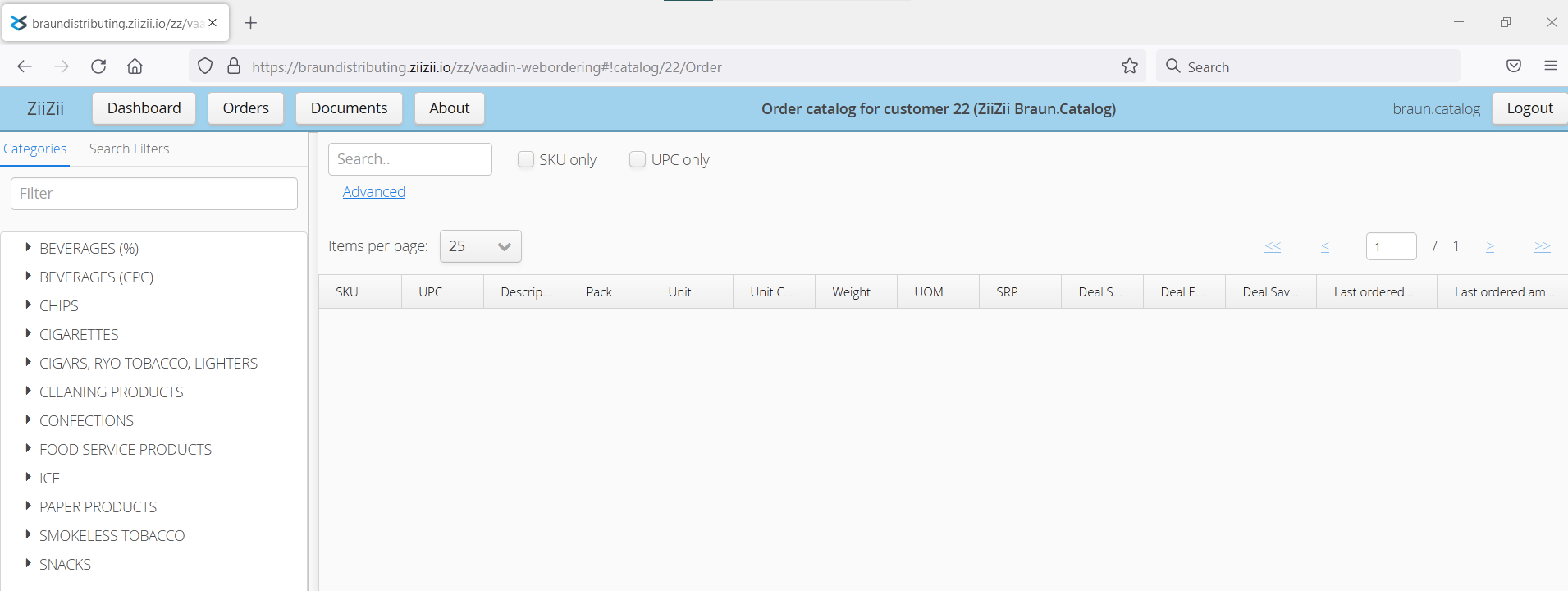Expand the CONFECTIONS category arrow
The width and height of the screenshot is (1568, 591).
tap(28, 419)
